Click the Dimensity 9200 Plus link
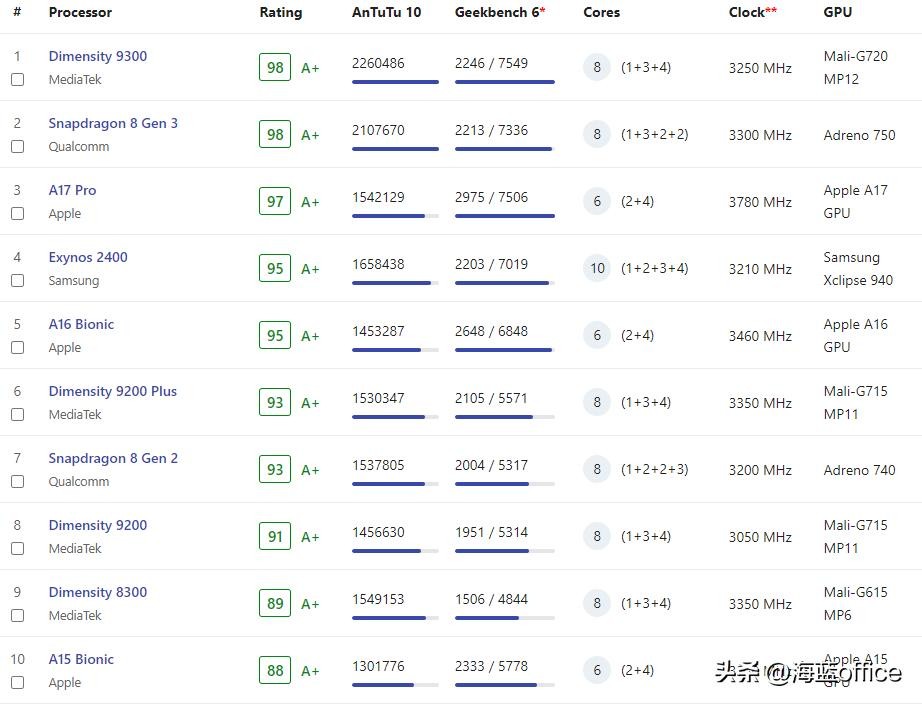Screen dimensions: 922x704 coord(112,391)
